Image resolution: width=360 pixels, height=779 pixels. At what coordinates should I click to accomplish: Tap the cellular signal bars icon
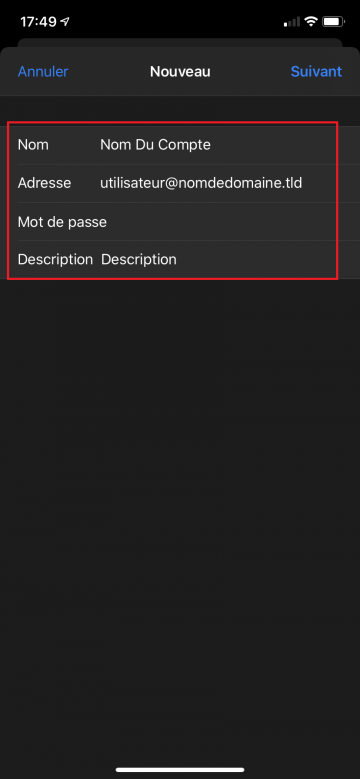292,22
